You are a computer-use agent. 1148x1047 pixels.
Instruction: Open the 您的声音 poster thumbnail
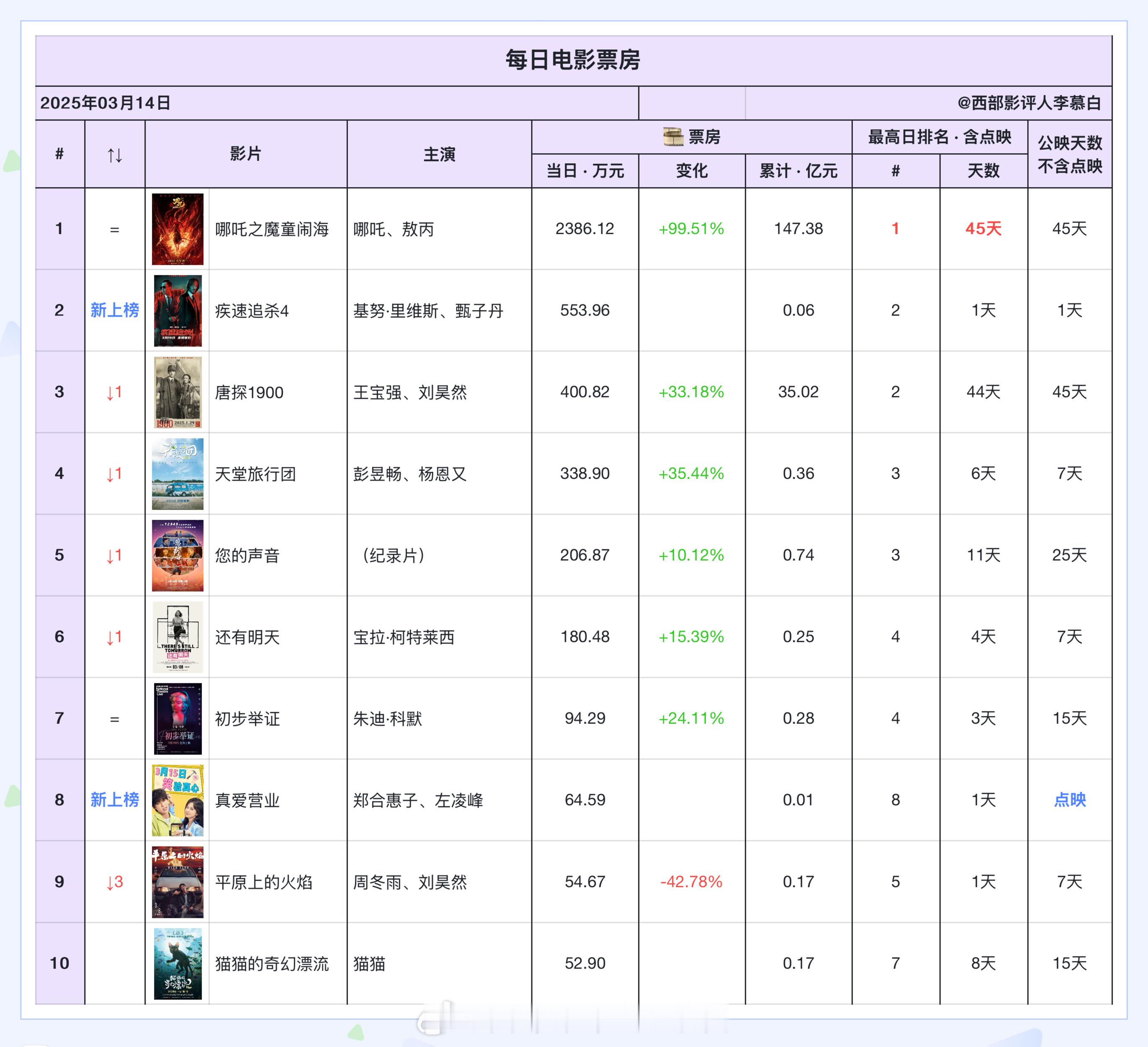178,555
